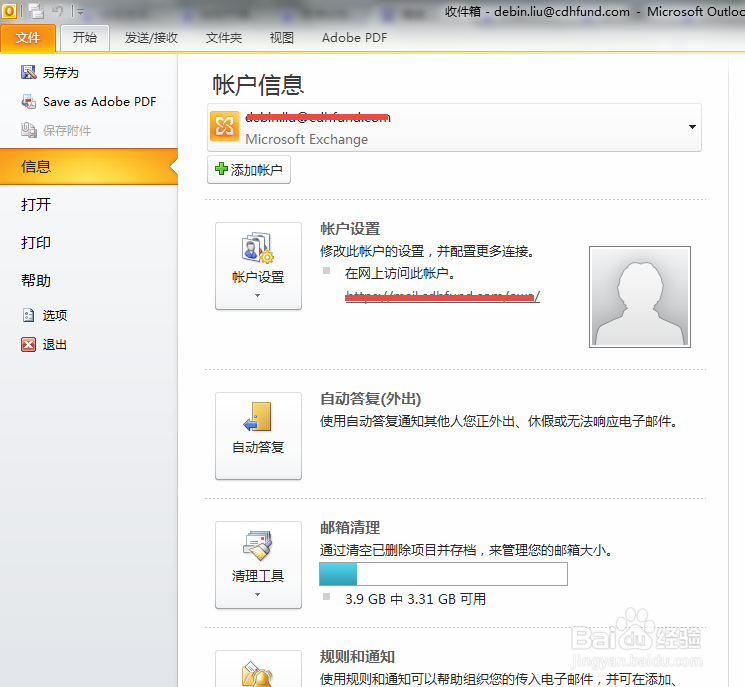Click the 自动答复 door icon button
Screen dimensions: 745x687
(258, 436)
